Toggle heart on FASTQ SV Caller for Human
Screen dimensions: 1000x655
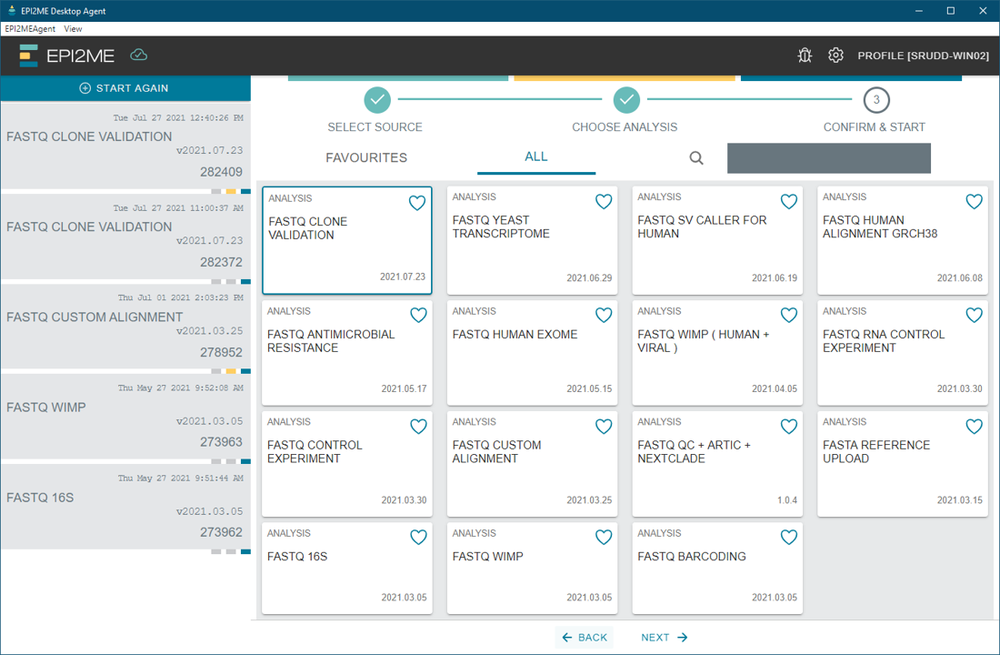(789, 202)
